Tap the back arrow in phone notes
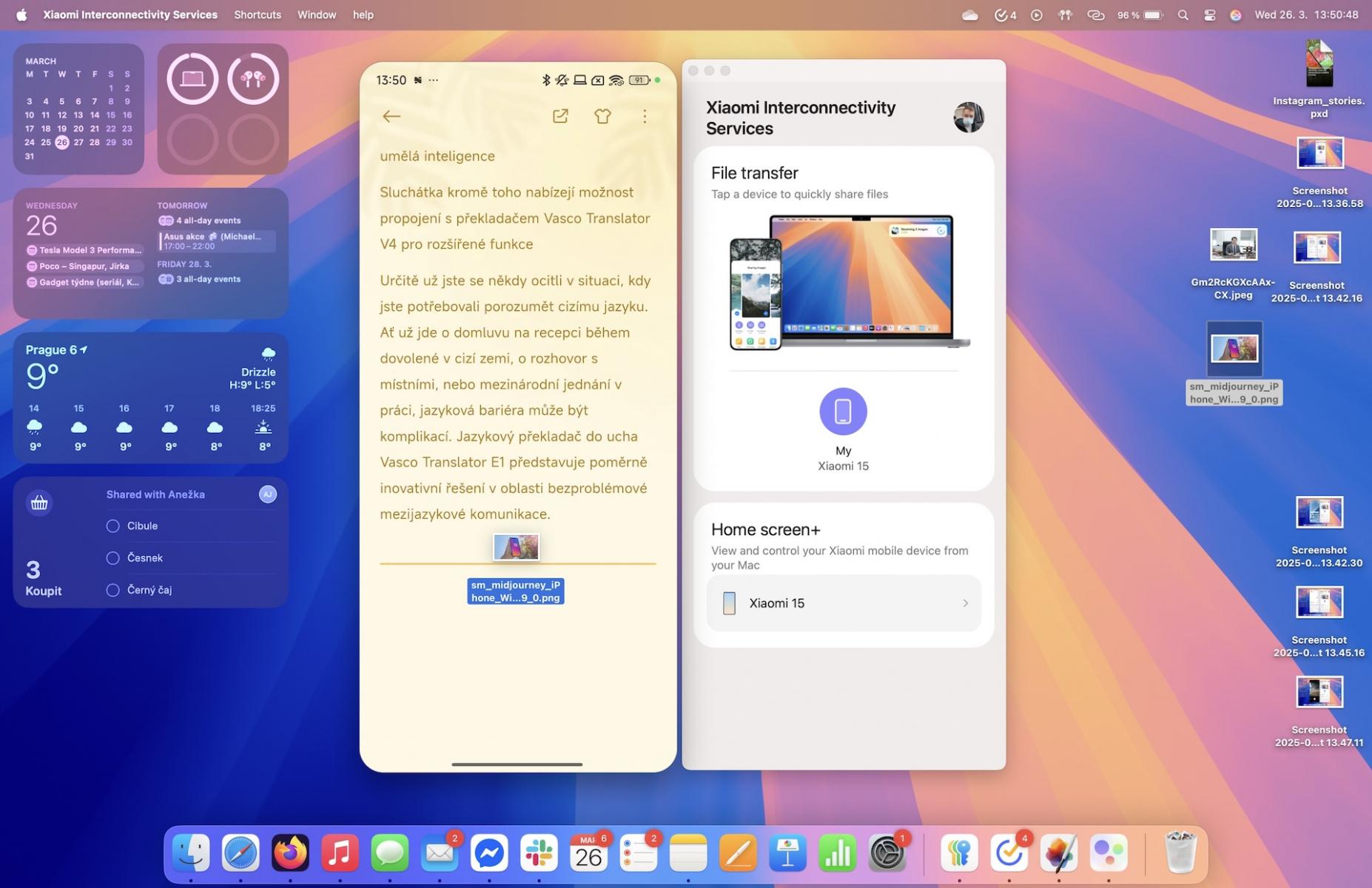Image resolution: width=1372 pixels, height=888 pixels. [x=391, y=116]
